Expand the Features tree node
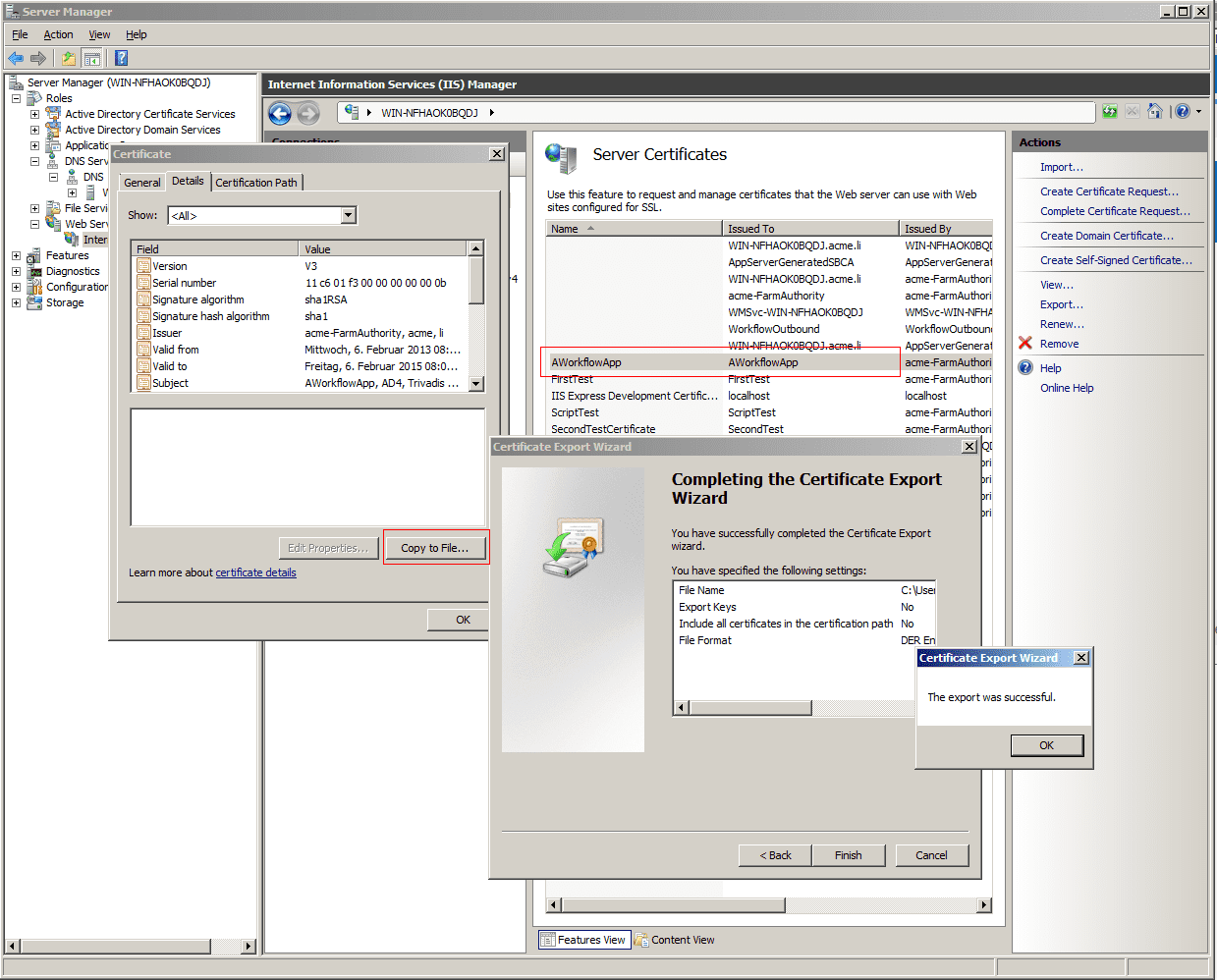 point(16,255)
